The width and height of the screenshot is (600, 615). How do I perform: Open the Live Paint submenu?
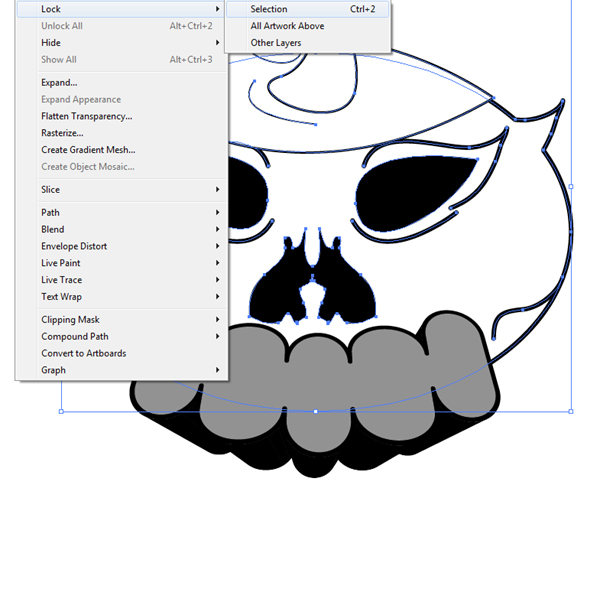(x=122, y=263)
